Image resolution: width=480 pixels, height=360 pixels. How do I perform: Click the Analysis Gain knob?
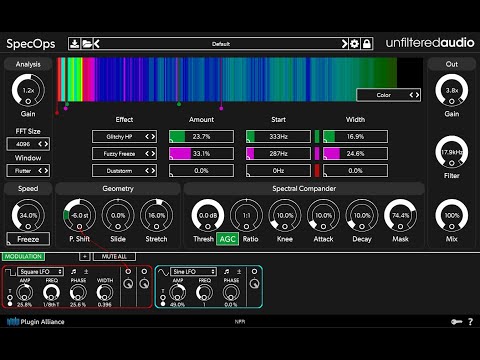point(28,90)
